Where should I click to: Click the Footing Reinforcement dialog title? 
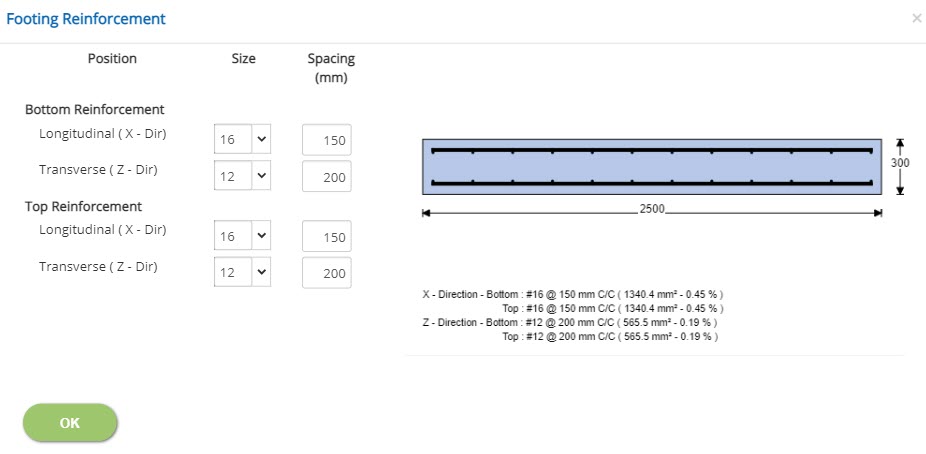[x=86, y=19]
